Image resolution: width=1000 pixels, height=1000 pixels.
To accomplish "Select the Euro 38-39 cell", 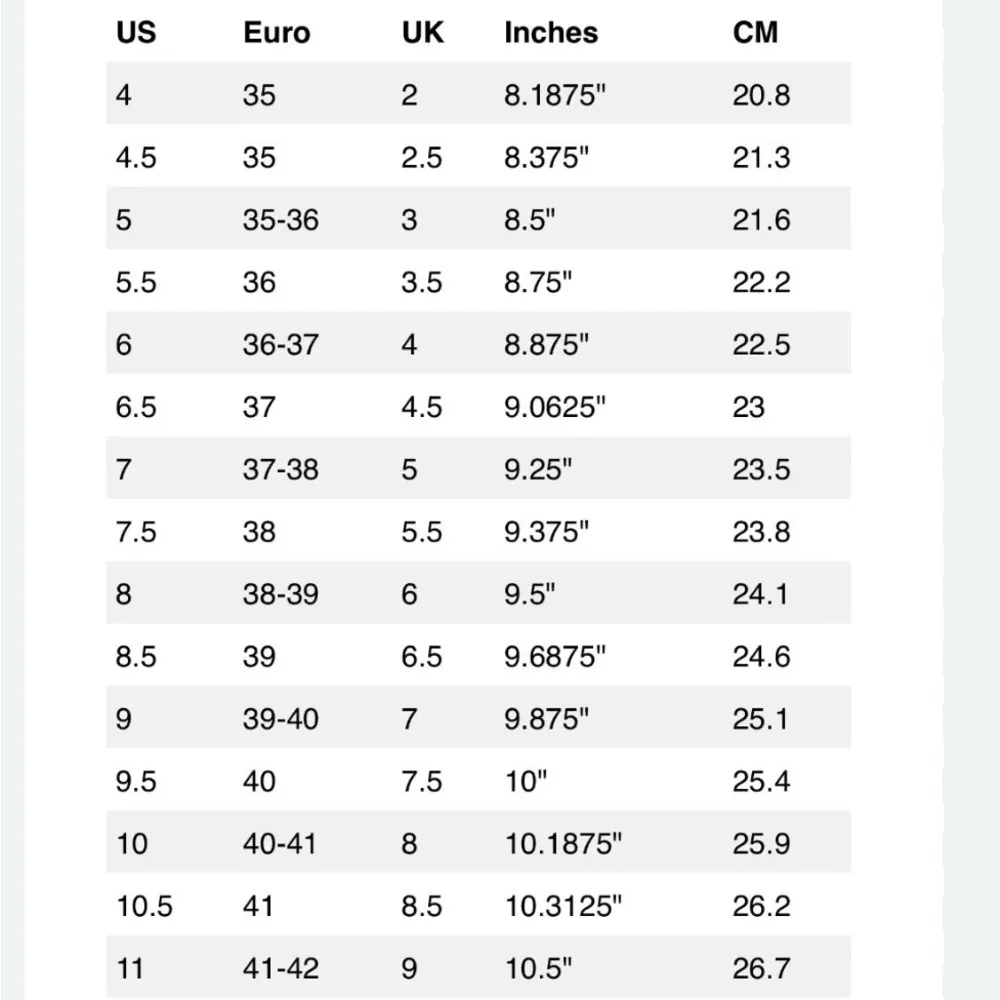I will coord(280,594).
